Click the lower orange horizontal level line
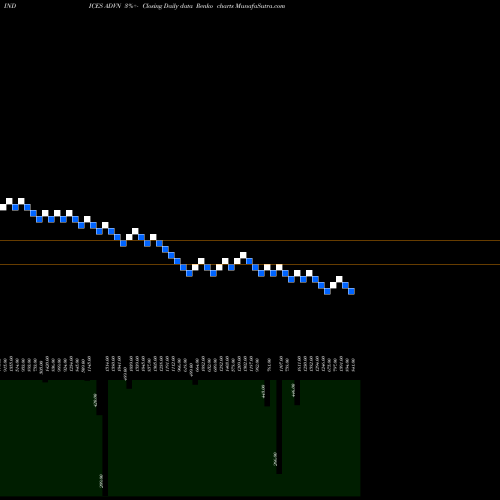The height and width of the screenshot is (500, 500). 250,265
